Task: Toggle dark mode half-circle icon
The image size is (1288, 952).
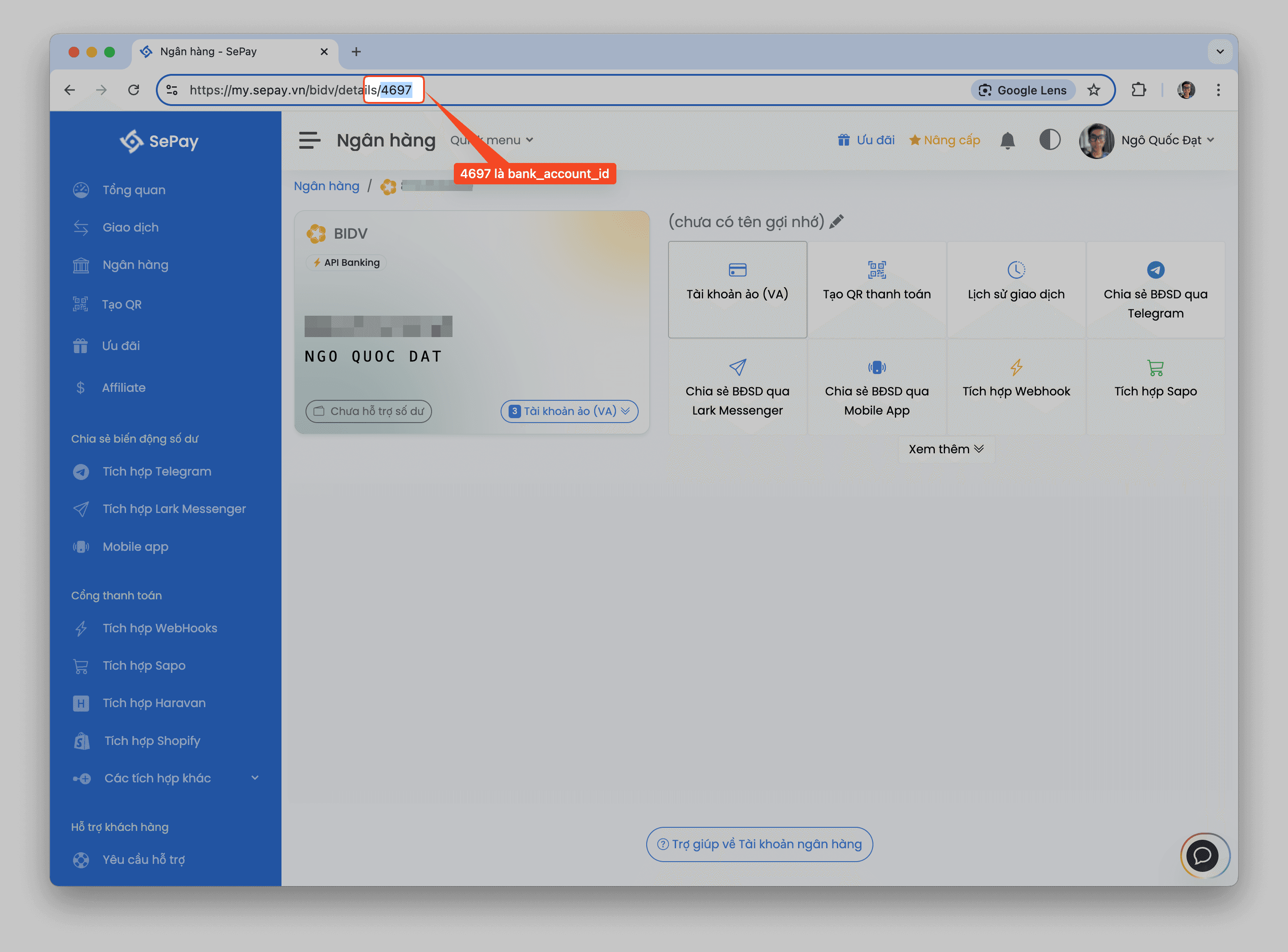Action: (1049, 140)
